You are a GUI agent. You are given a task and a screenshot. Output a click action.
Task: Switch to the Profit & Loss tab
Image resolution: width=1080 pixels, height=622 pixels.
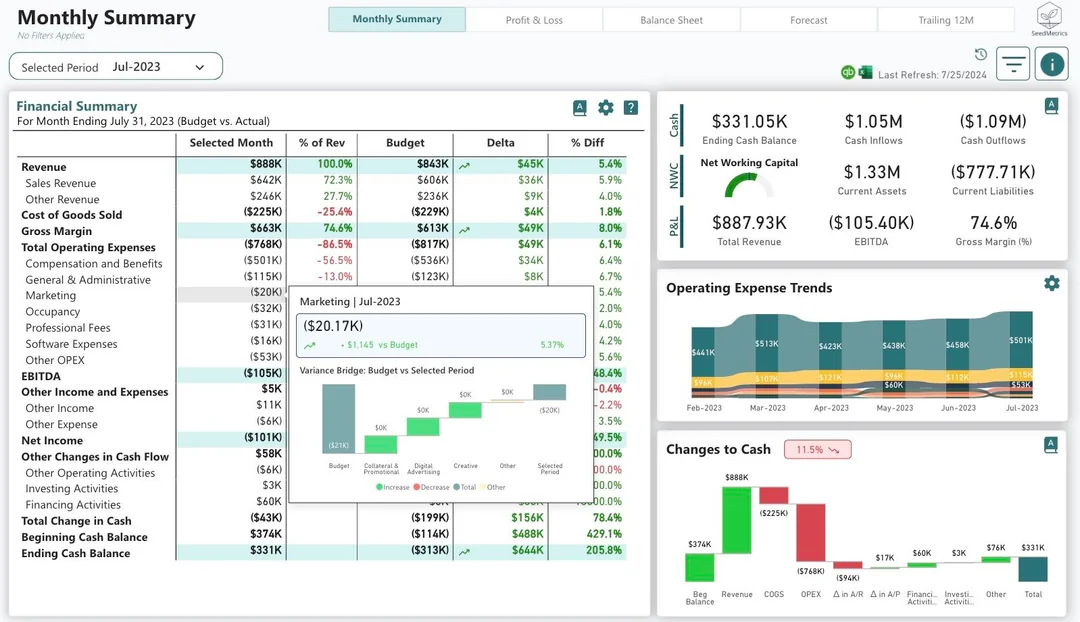click(x=534, y=20)
